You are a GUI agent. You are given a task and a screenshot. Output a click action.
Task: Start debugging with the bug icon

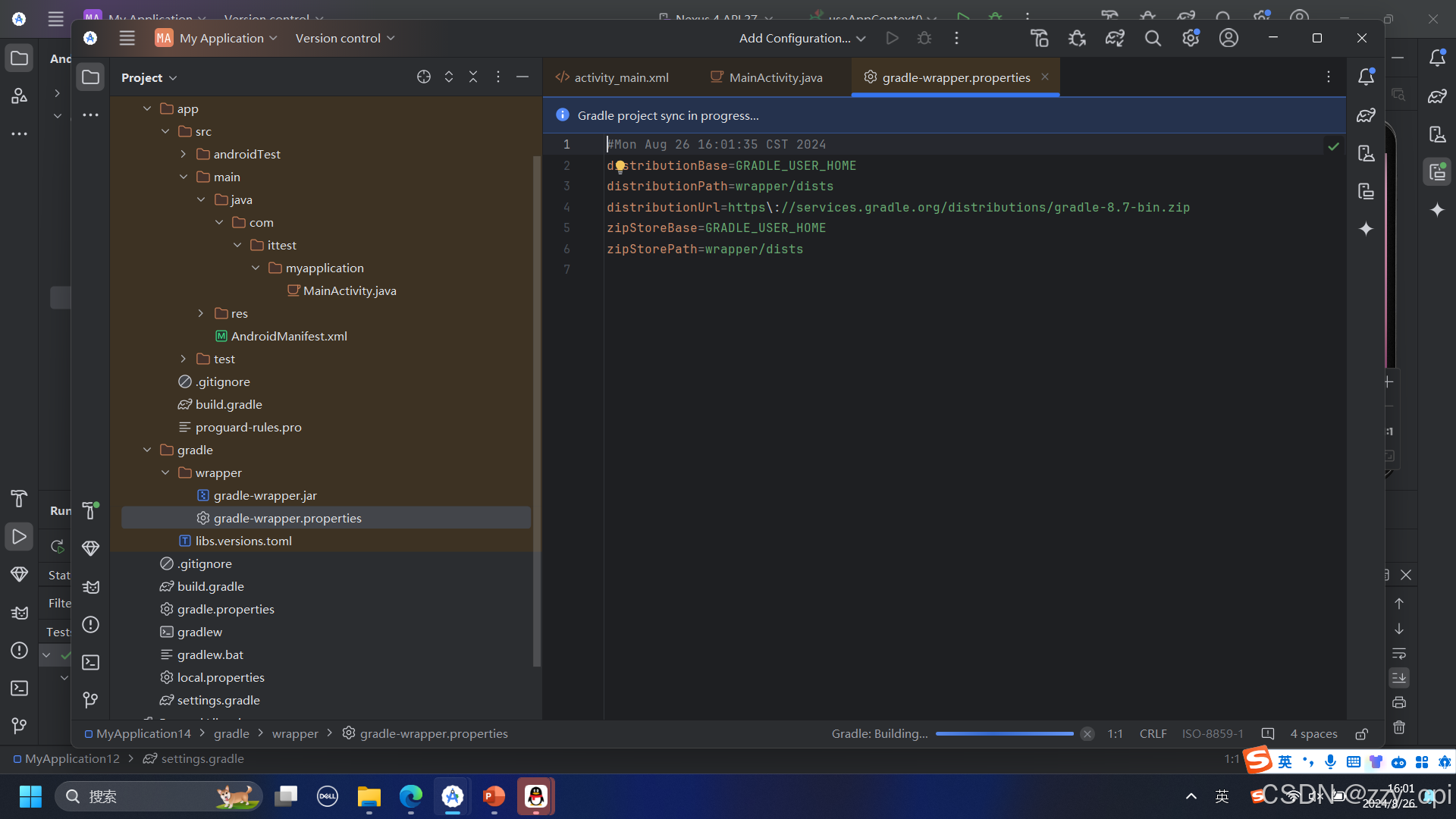924,38
